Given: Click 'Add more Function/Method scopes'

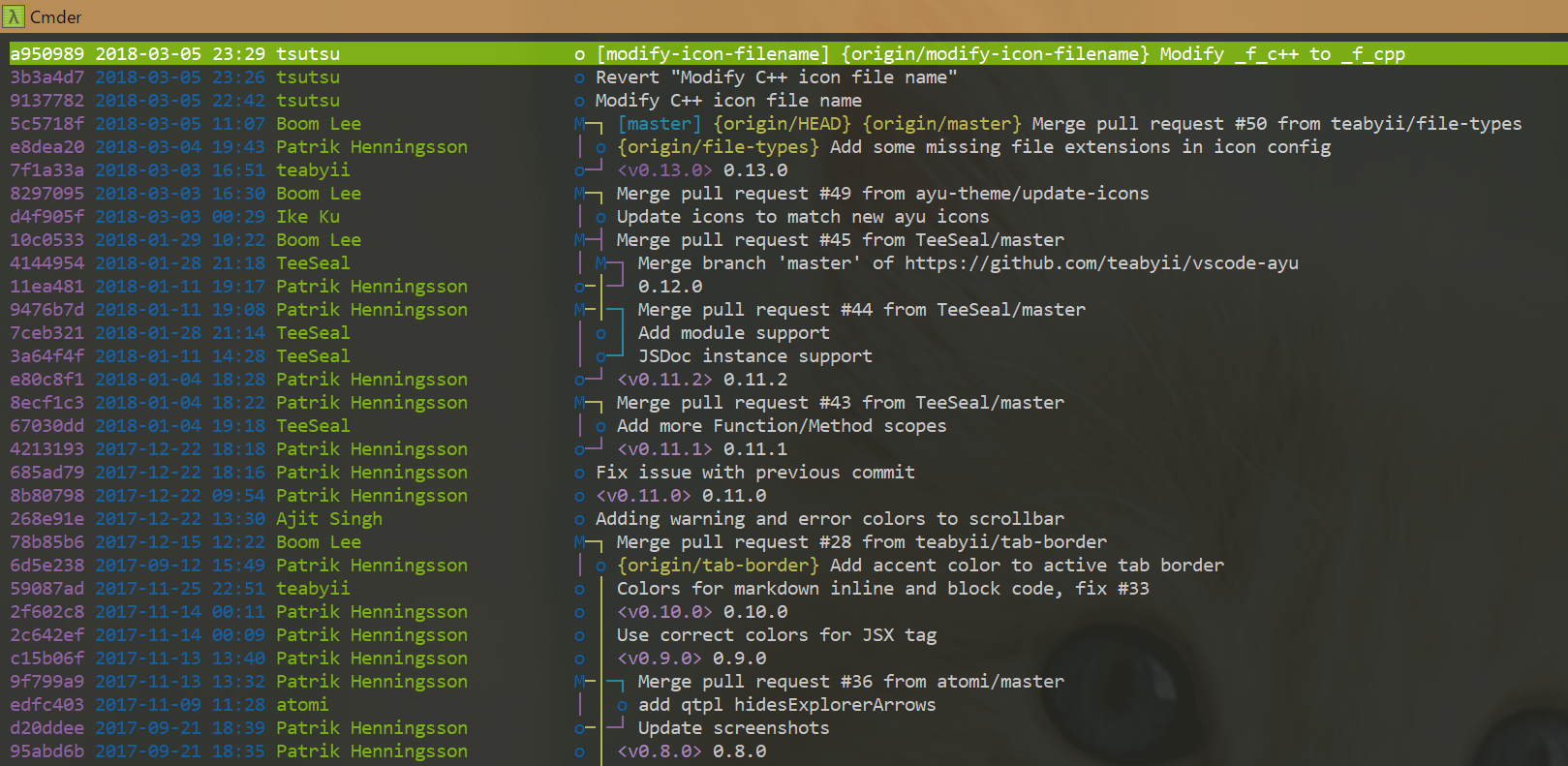Looking at the screenshot, I should (782, 426).
